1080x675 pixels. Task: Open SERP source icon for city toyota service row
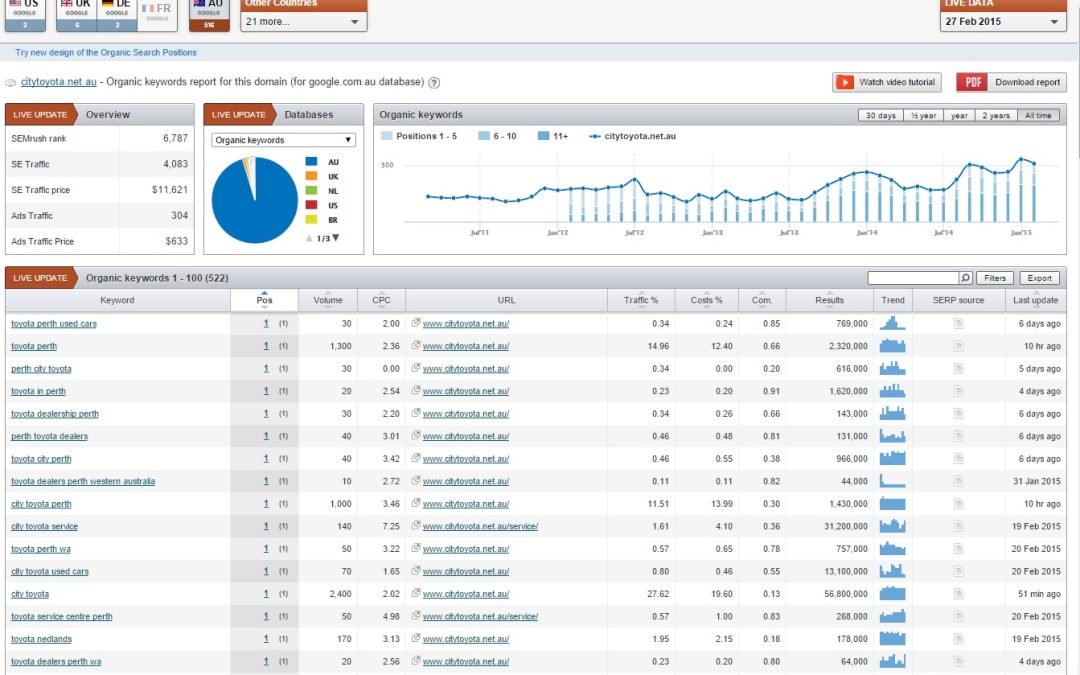click(958, 526)
